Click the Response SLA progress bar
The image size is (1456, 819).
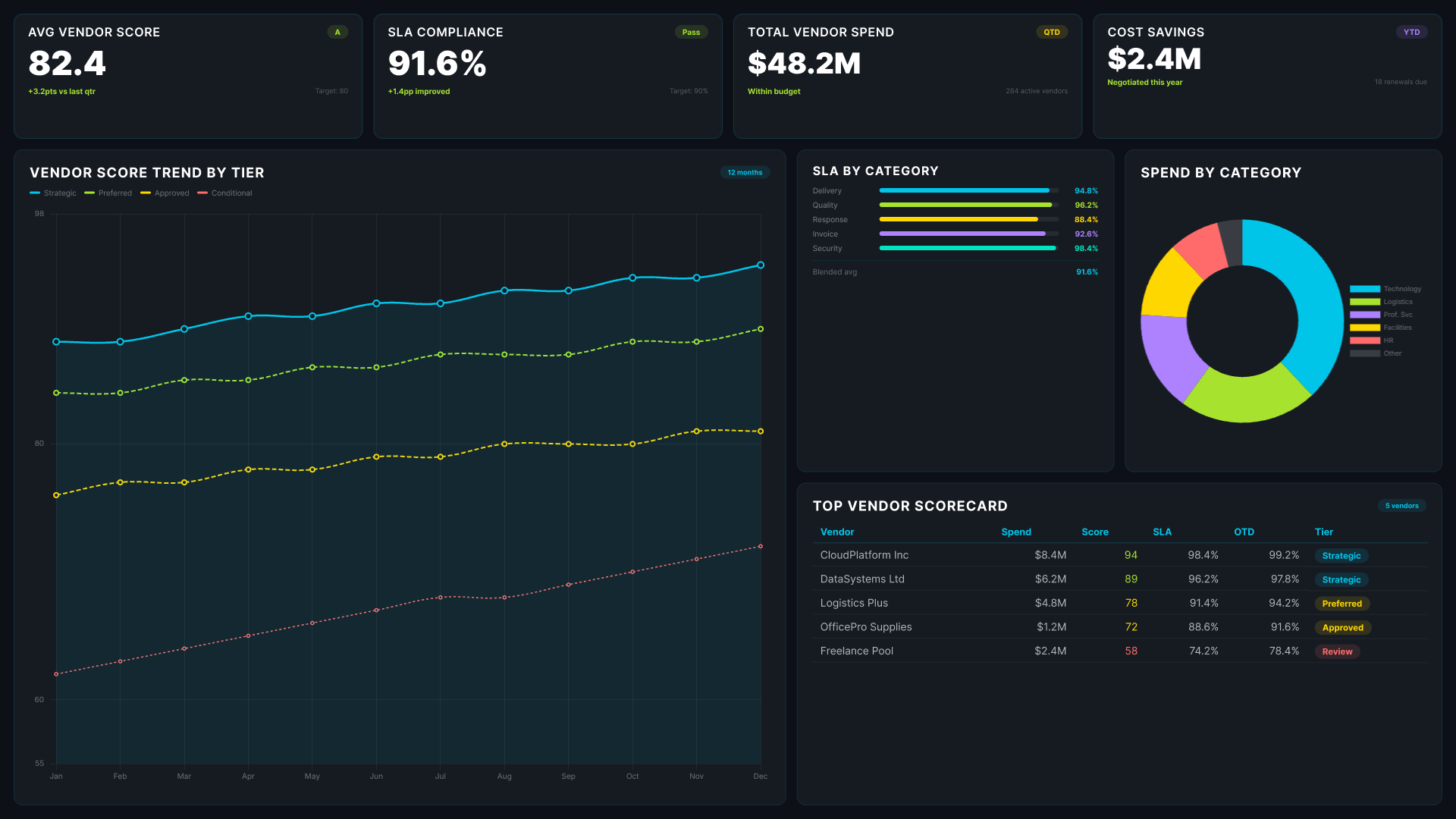coord(969,219)
